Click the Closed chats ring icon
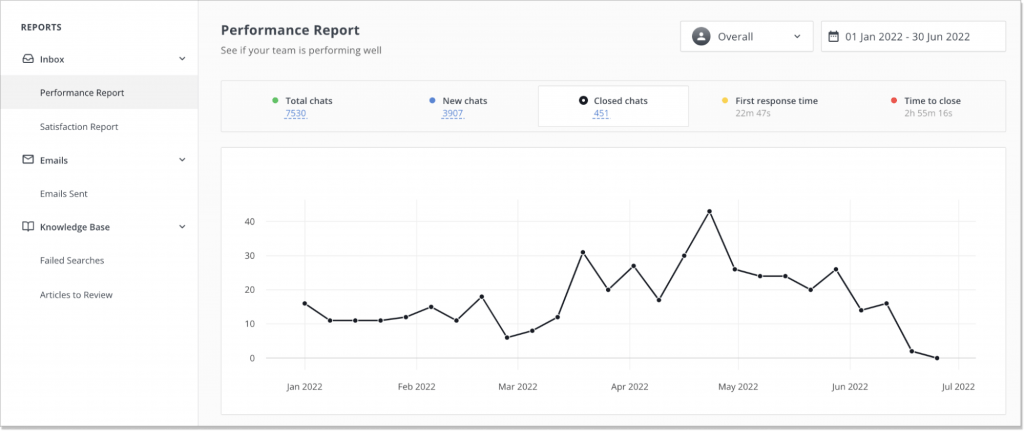The image size is (1024, 431). 583,101
